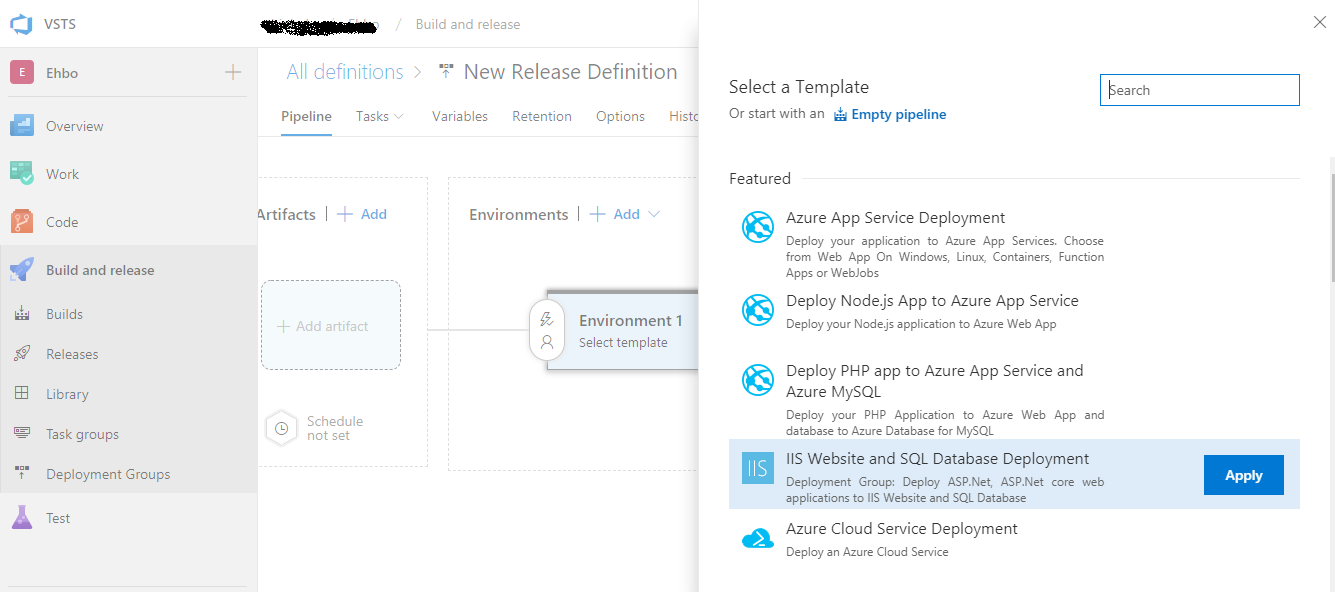
Task: Apply the IIS Website and SQL template
Action: tap(1243, 475)
